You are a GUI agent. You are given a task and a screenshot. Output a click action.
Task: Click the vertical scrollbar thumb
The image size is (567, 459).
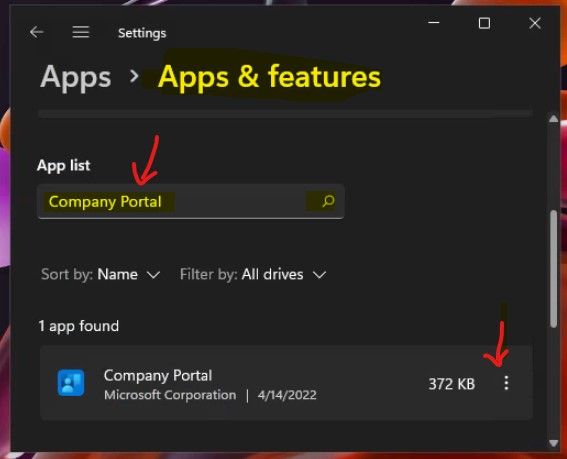point(554,269)
